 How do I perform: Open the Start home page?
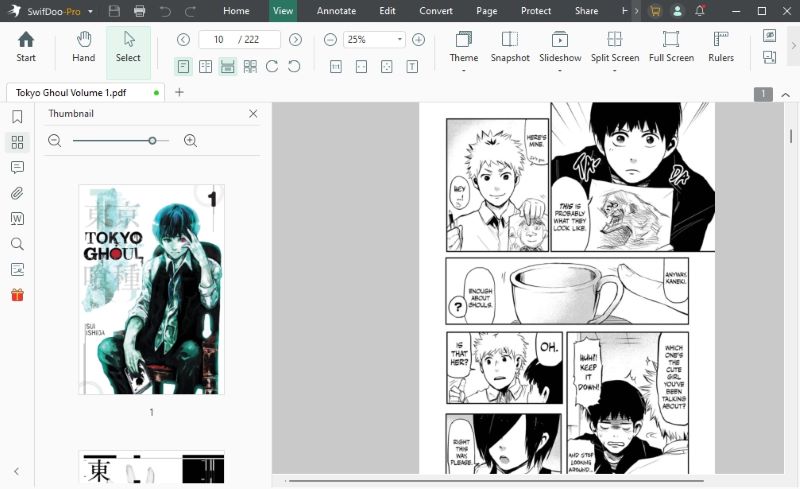(x=26, y=47)
